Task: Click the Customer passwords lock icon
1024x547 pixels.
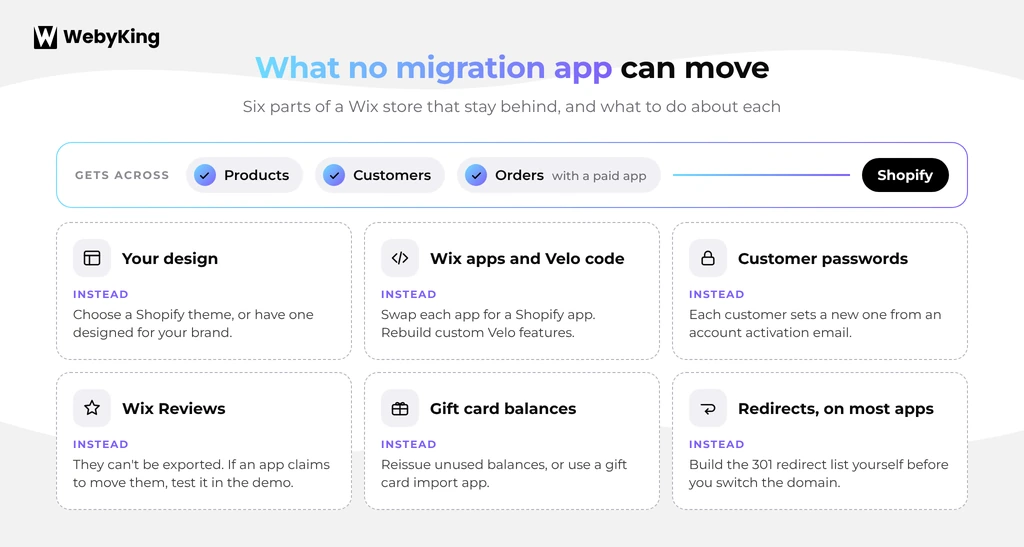Action: coord(708,258)
